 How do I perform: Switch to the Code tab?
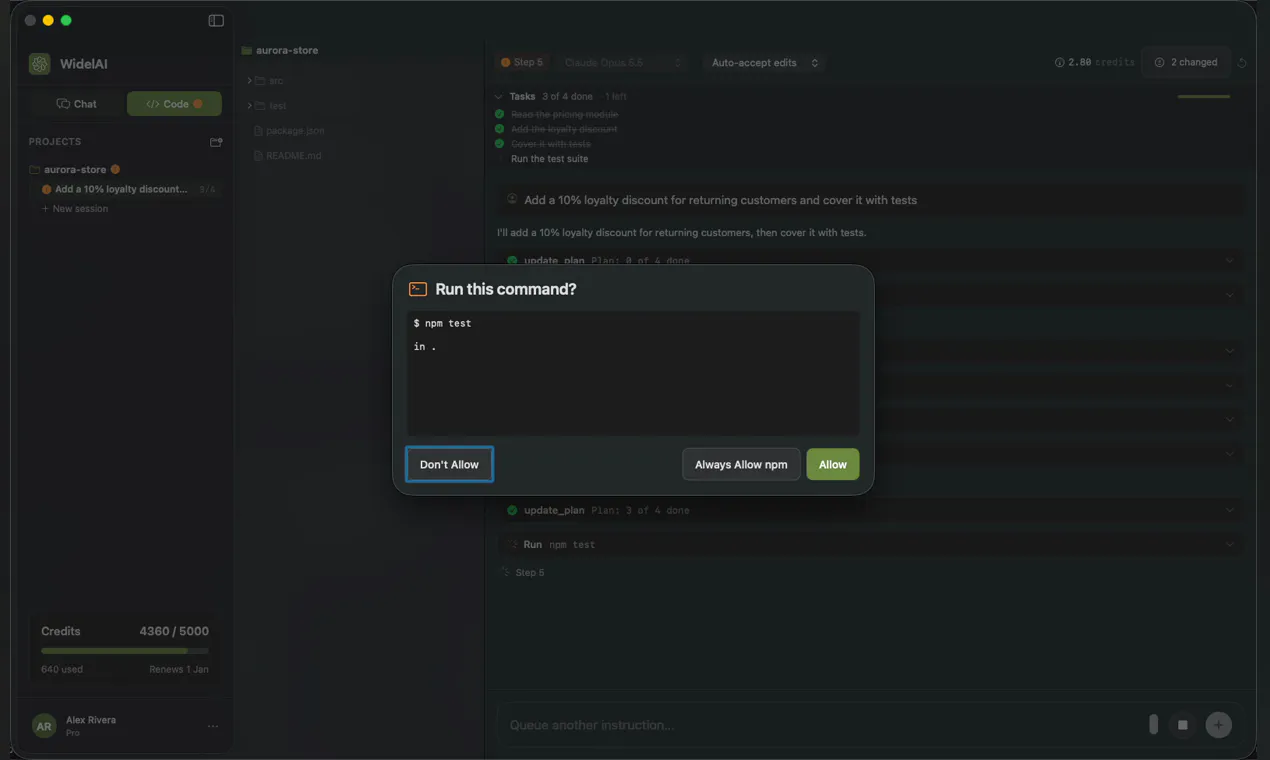[174, 104]
